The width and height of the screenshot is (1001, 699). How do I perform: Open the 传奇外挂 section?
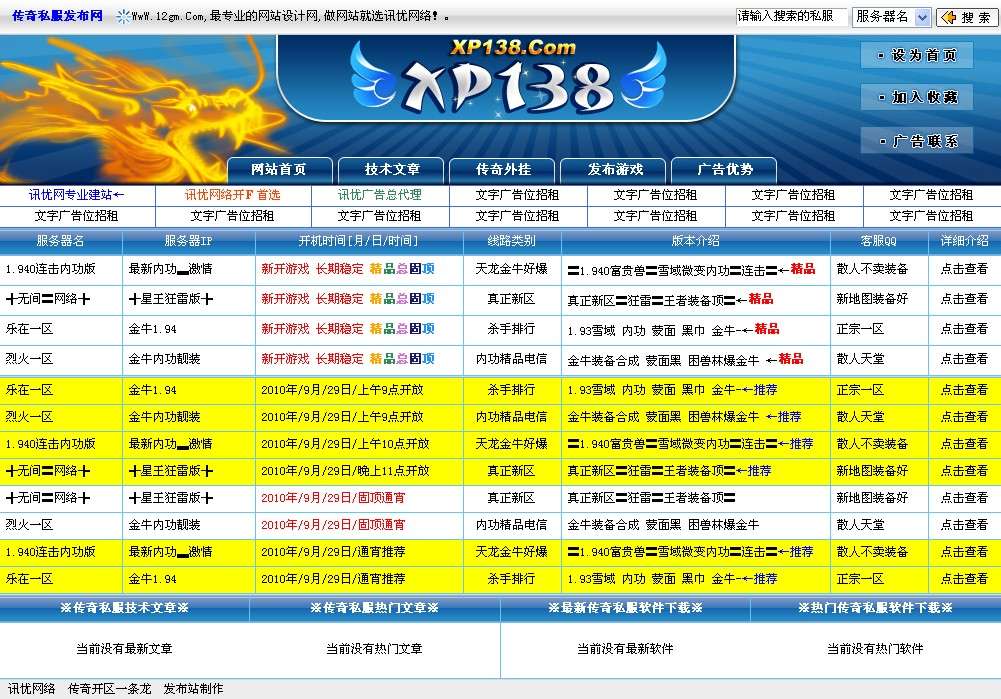[x=502, y=170]
